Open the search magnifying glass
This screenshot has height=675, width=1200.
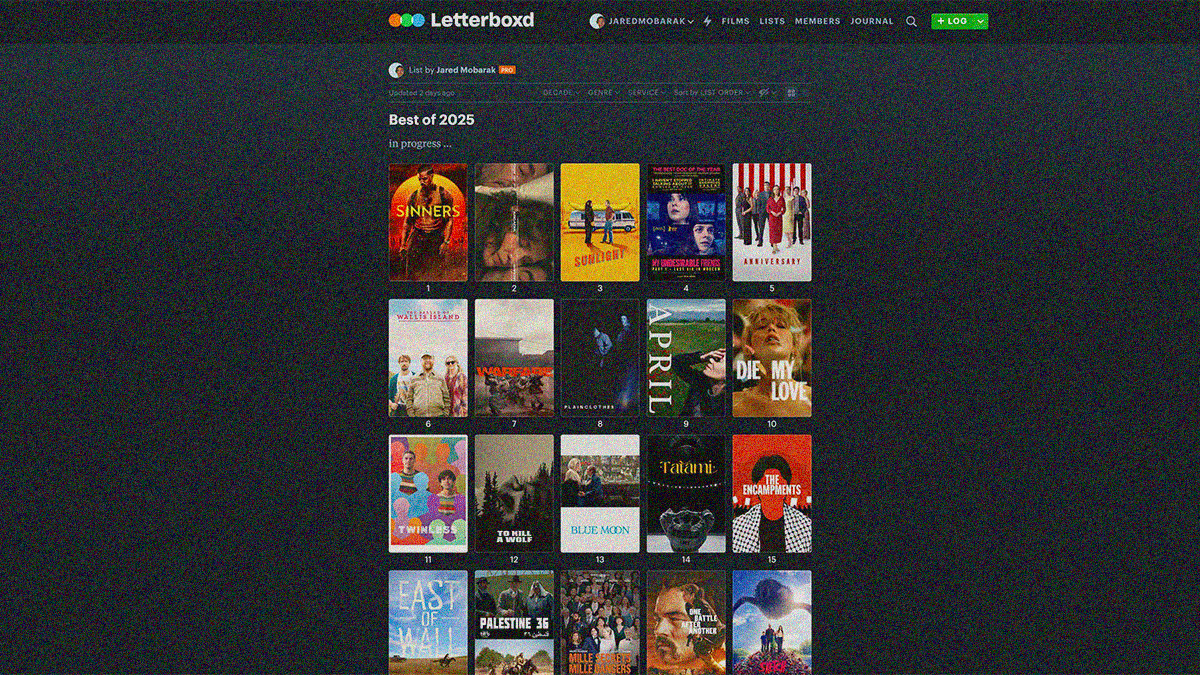911,20
